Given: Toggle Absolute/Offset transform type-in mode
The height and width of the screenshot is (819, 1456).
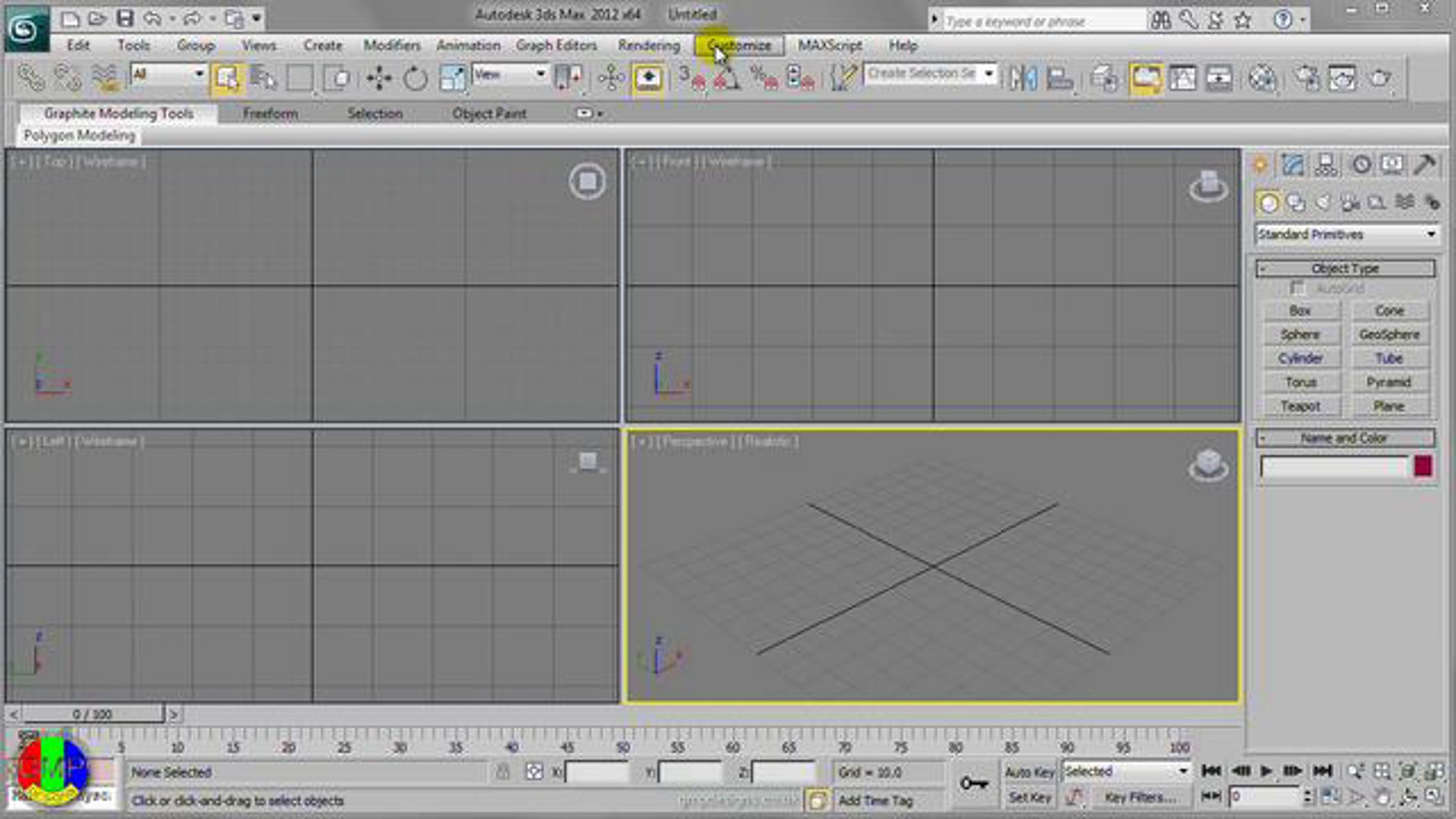Looking at the screenshot, I should tap(534, 772).
